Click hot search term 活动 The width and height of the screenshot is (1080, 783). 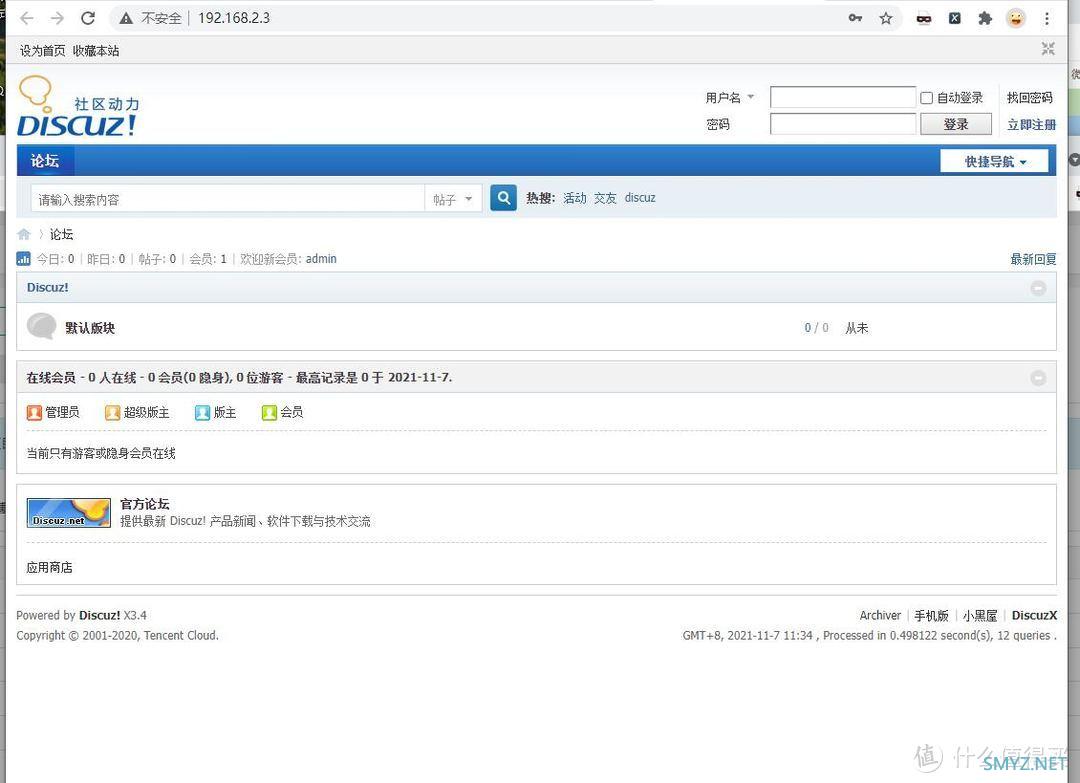574,198
